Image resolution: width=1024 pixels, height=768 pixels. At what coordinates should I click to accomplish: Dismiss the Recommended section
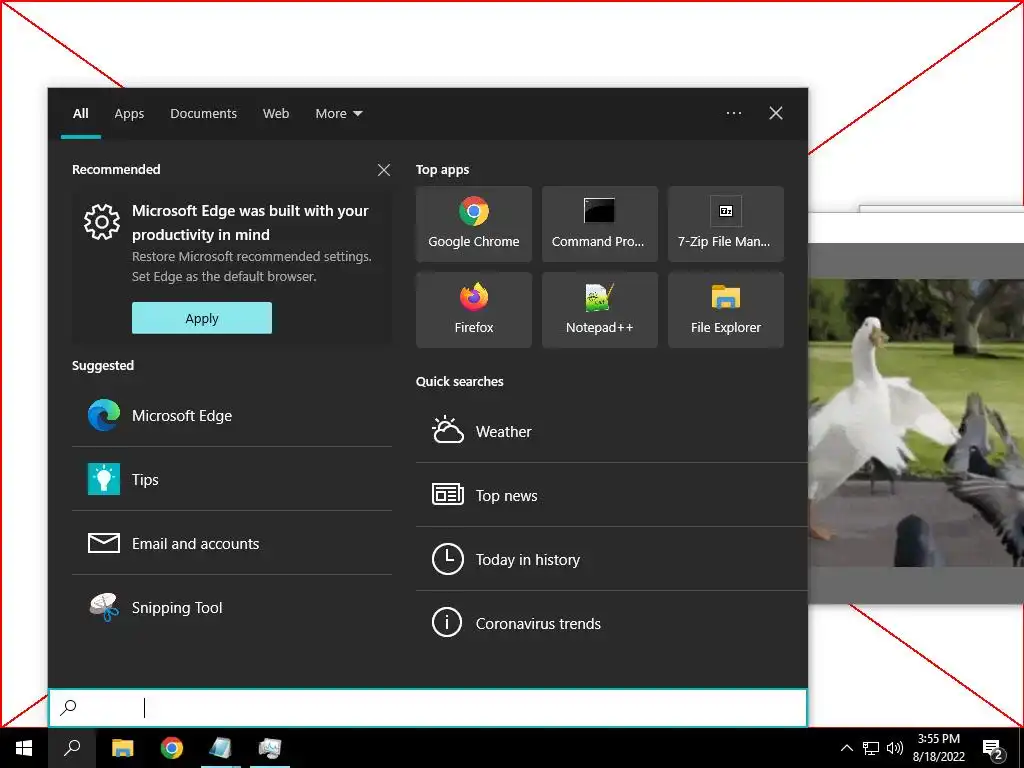[x=384, y=170]
